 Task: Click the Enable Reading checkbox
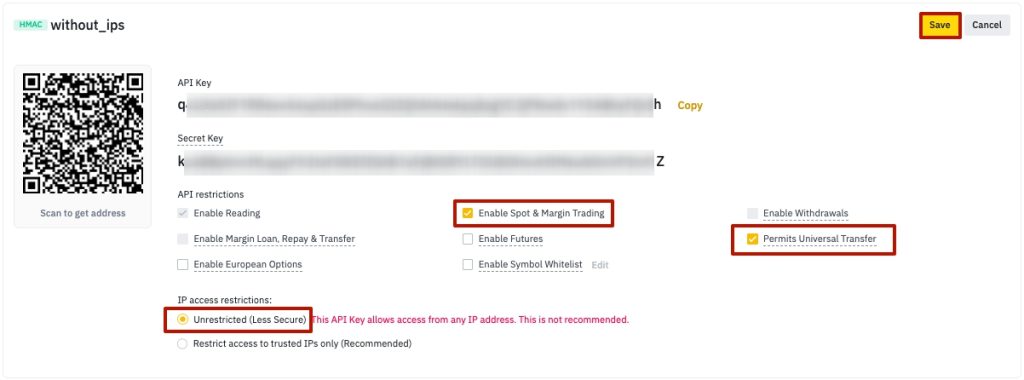tap(182, 213)
